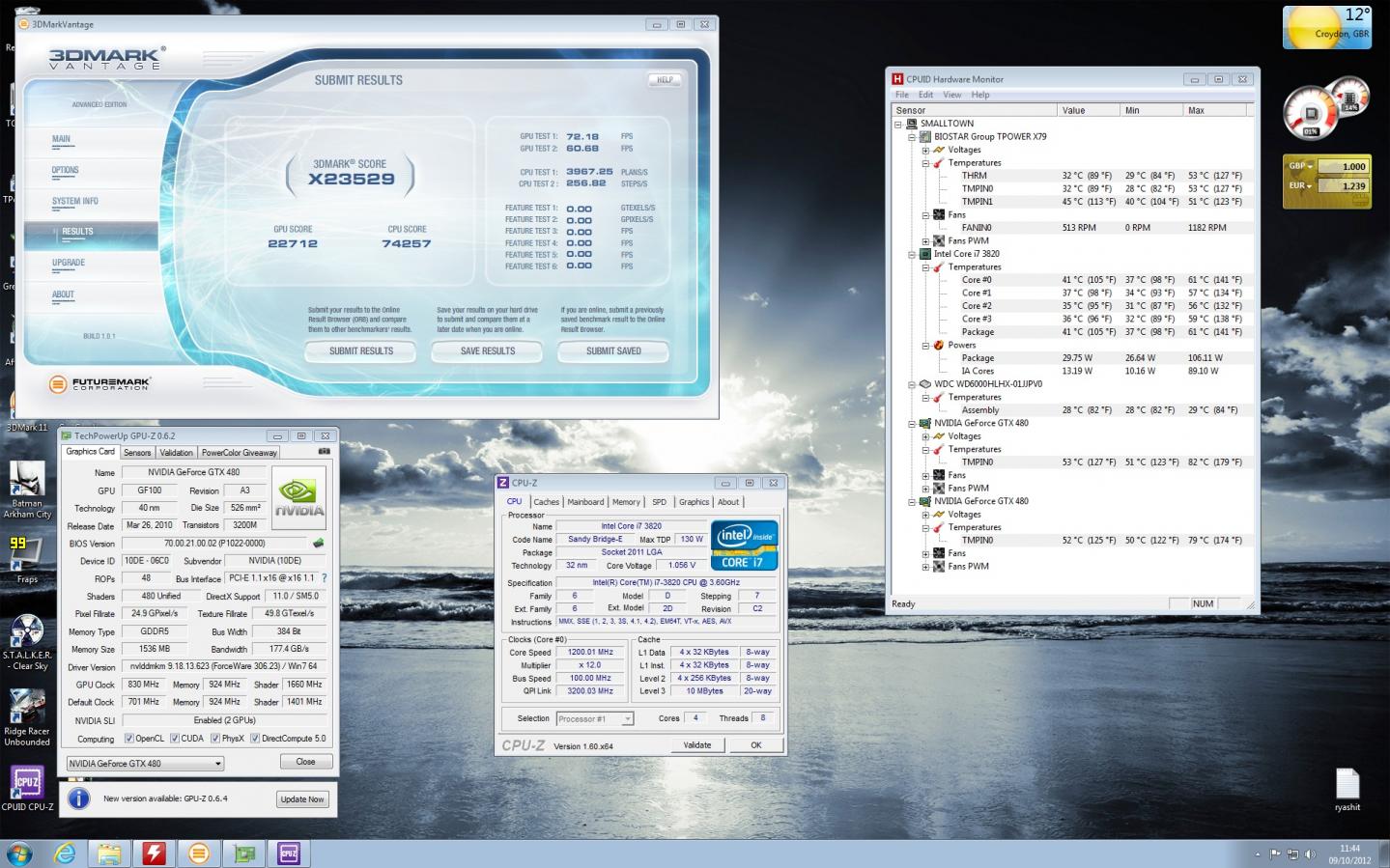Image resolution: width=1390 pixels, height=868 pixels.
Task: Open the SPD tab in CPU-Z
Action: point(659,502)
